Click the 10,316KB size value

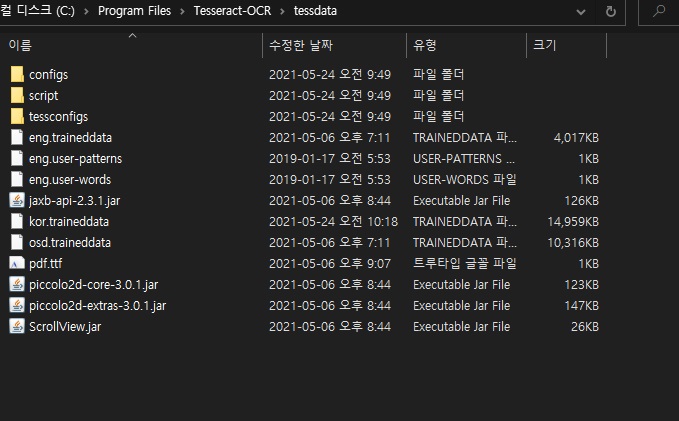click(573, 243)
